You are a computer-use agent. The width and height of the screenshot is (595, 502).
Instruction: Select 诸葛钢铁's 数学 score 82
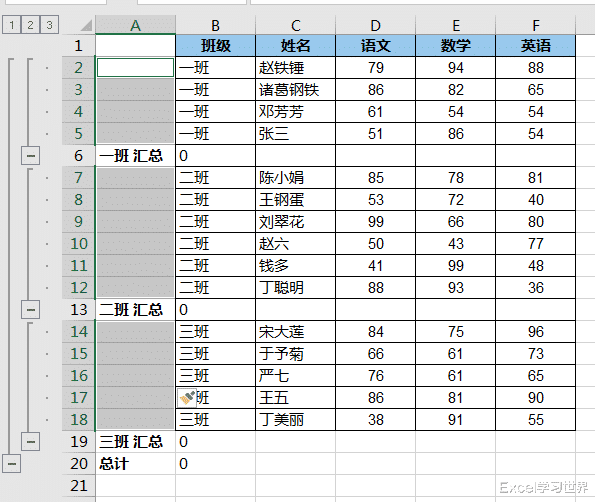(455, 90)
